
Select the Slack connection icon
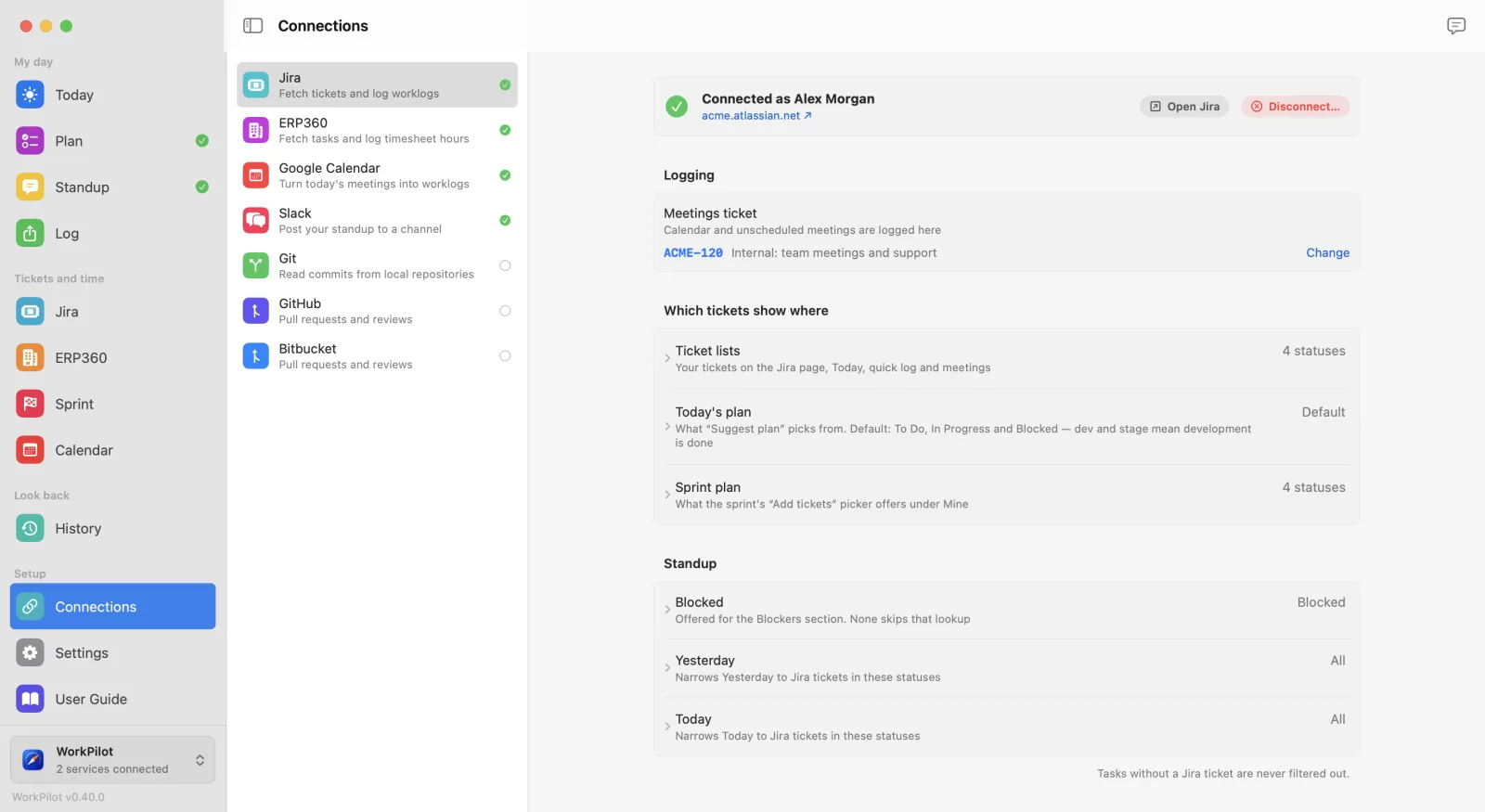[256, 221]
